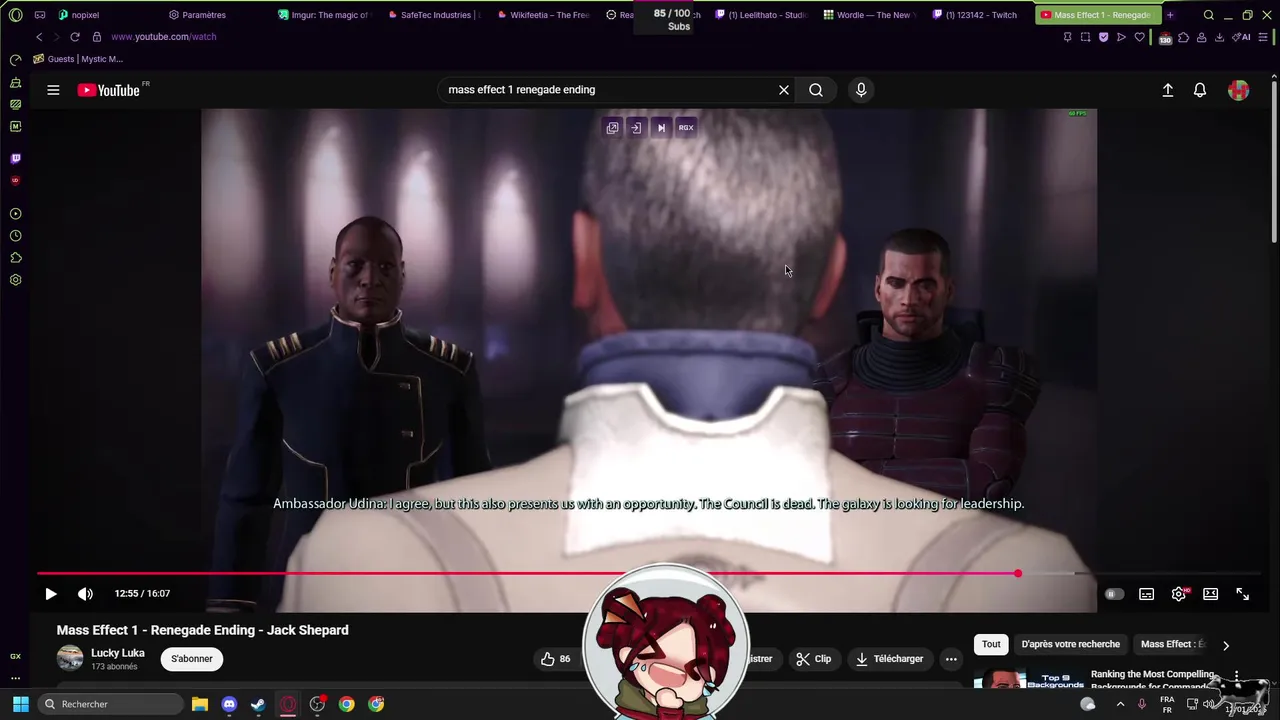
Task: Switch to the SafeTec Industries tab
Action: [x=433, y=15]
